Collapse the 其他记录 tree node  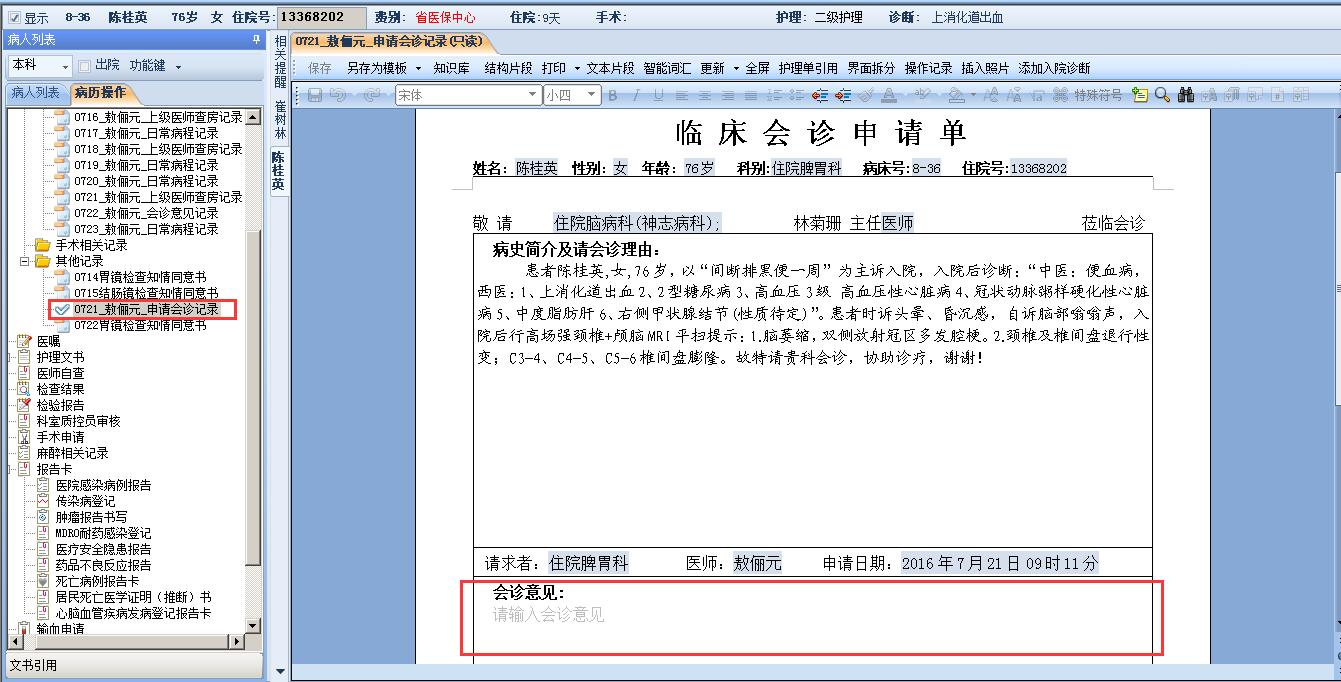click(x=25, y=261)
